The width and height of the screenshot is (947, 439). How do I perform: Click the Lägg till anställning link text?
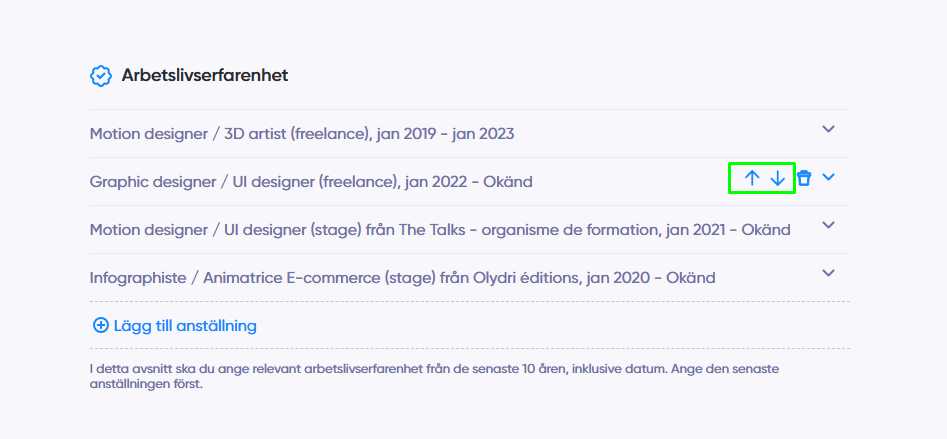pos(185,326)
